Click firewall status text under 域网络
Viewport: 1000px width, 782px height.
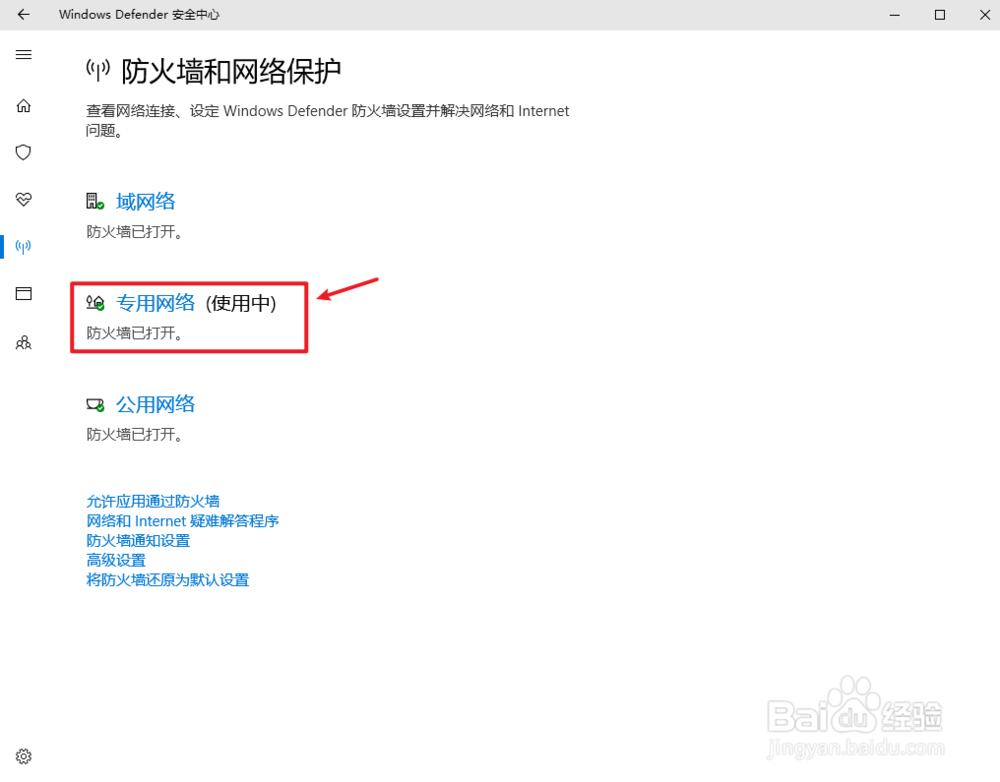tap(135, 232)
